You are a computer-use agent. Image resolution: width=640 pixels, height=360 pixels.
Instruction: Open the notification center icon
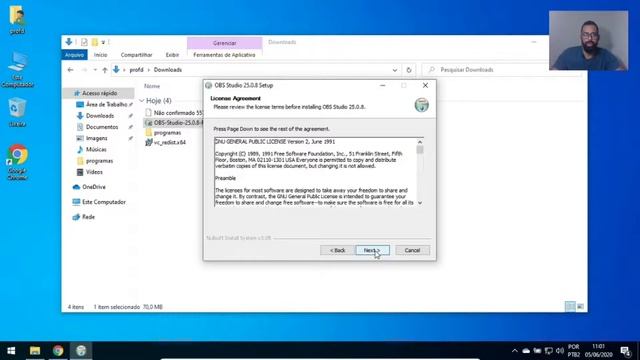(625, 351)
